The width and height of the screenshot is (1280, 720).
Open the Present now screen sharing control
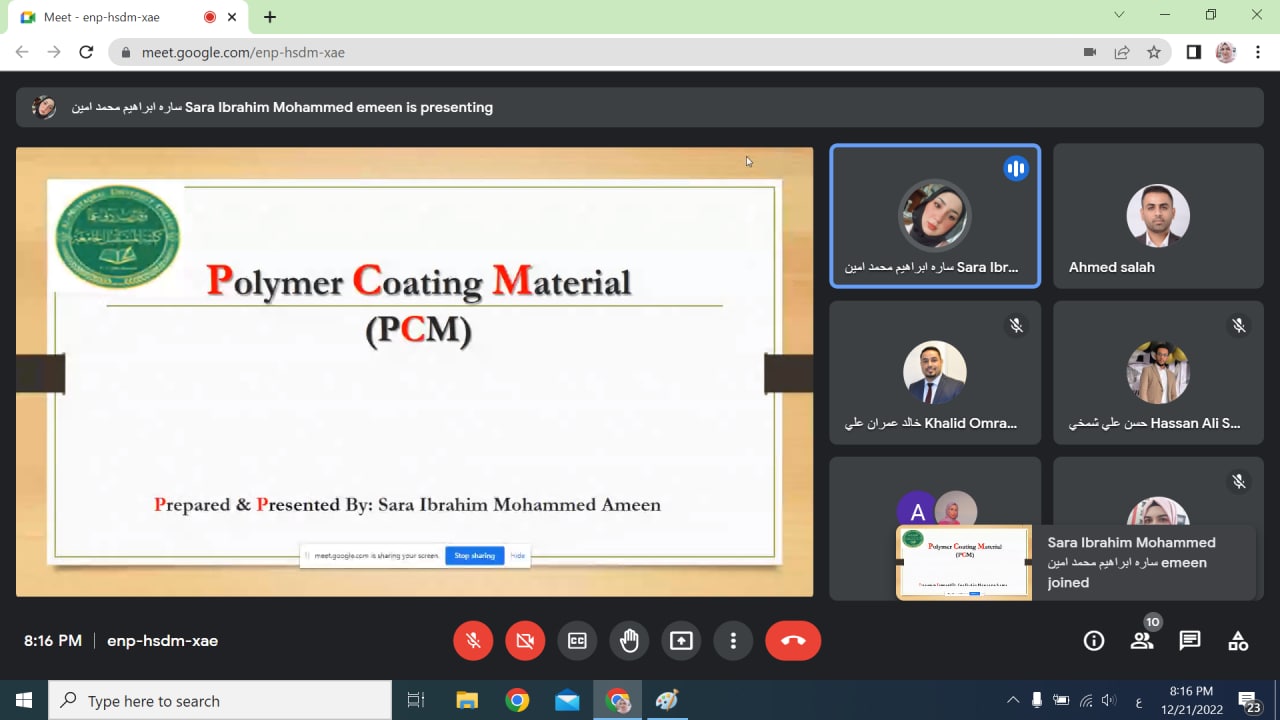coord(681,640)
